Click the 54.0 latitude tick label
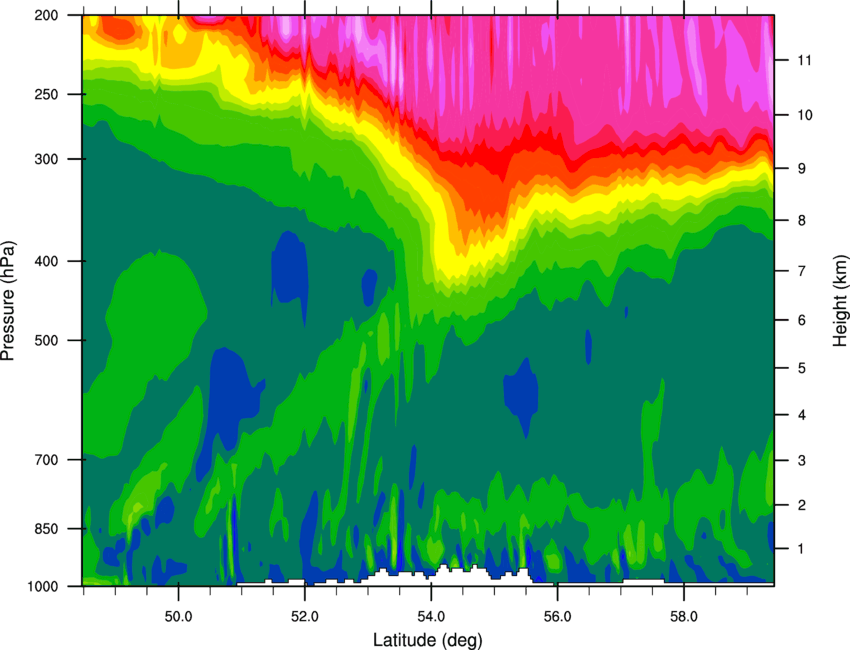The image size is (850, 650). (431, 616)
